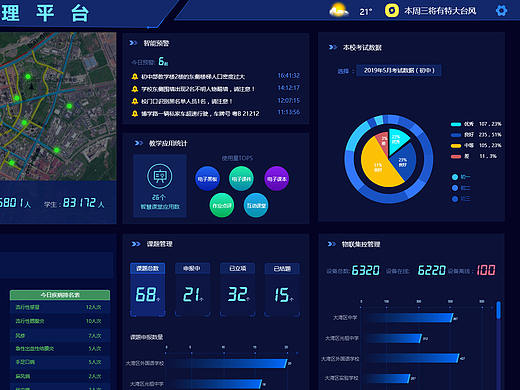
Task: Click the green 今日疾病排名表 header
Action: point(60,295)
